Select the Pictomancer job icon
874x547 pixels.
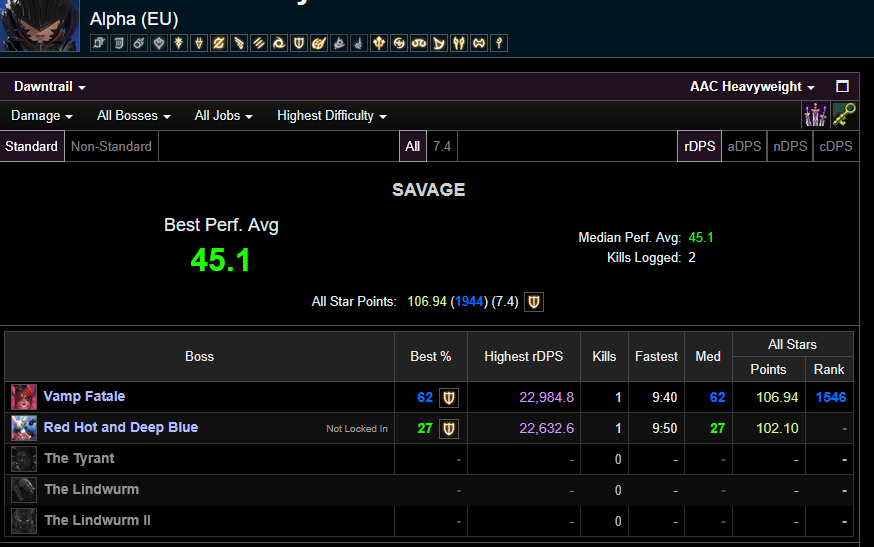pyautogui.click(x=319, y=43)
